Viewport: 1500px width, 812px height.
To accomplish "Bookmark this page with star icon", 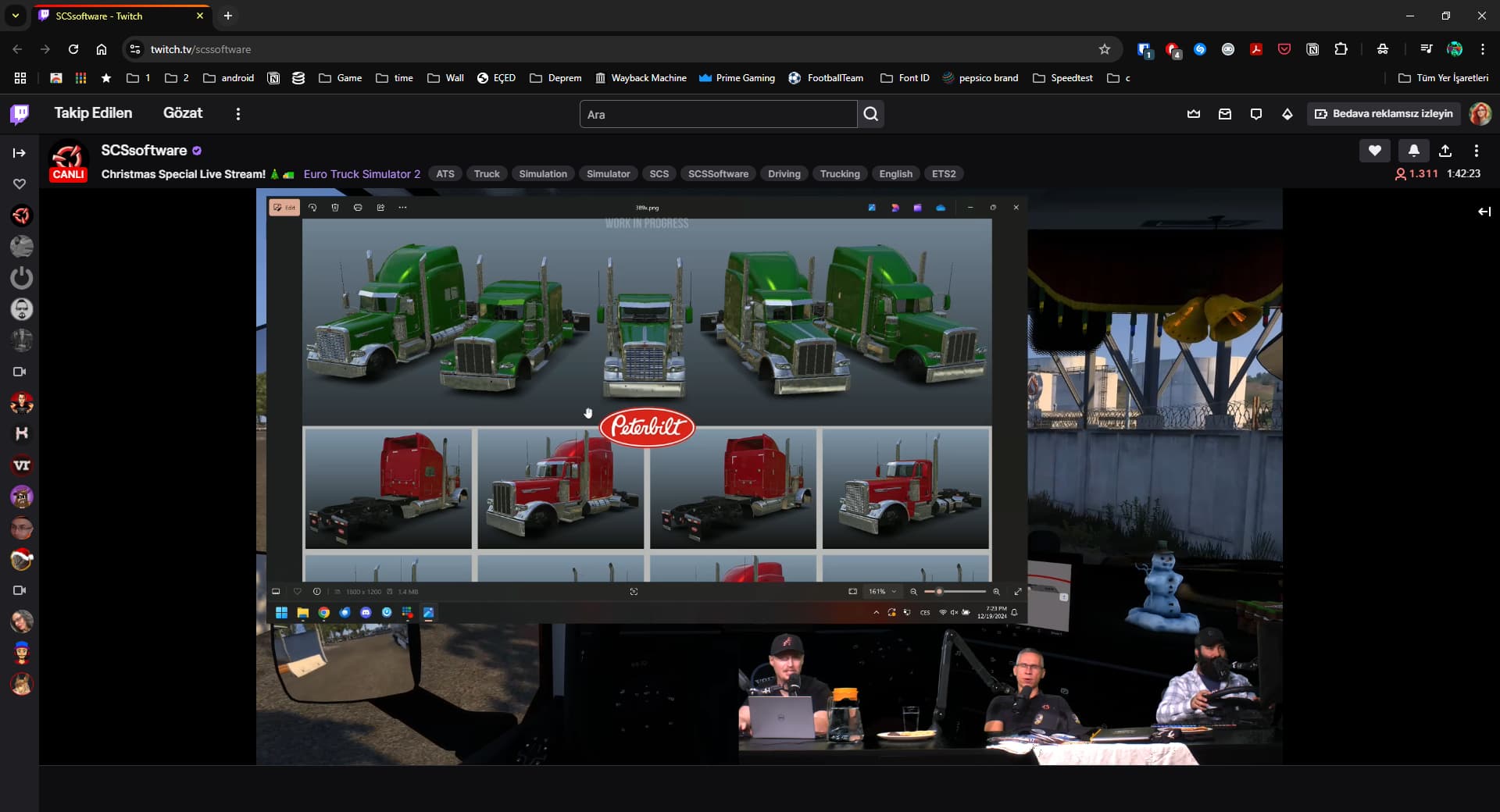I will [x=1104, y=49].
